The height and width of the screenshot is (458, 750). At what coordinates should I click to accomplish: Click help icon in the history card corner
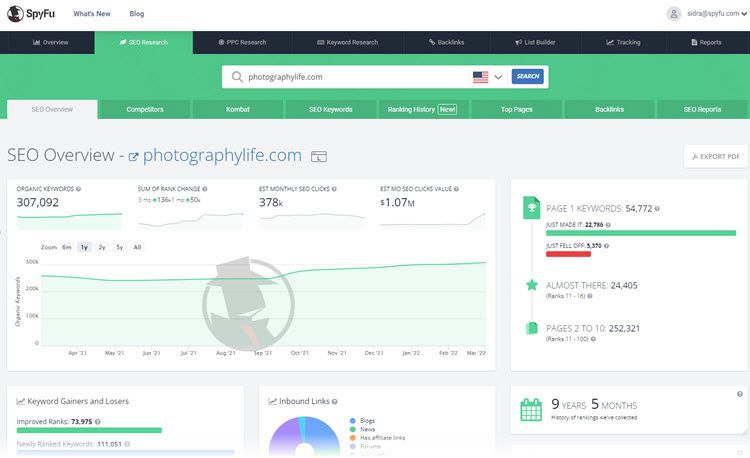click(x=739, y=394)
